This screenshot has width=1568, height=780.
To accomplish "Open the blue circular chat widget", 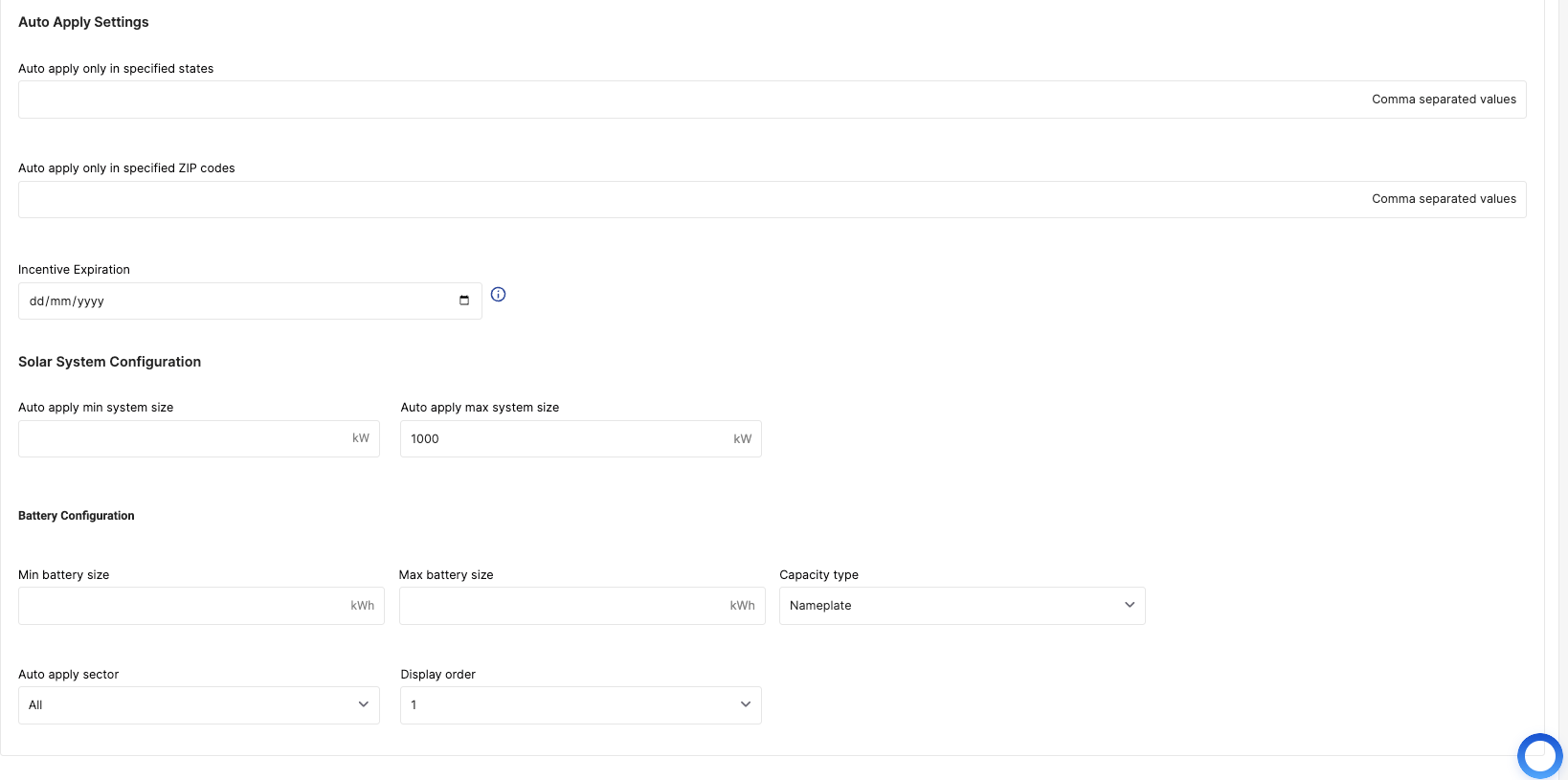I will coord(1540,755).
